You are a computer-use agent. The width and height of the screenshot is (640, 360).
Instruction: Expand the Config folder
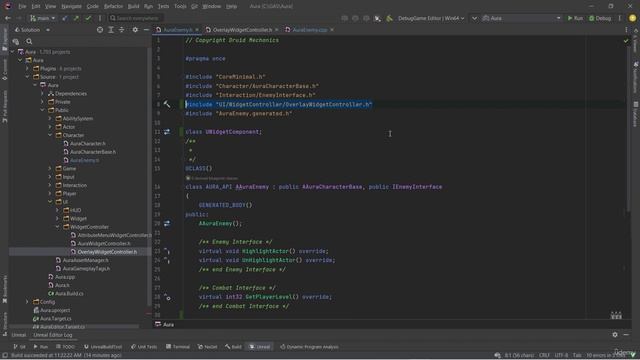click(x=27, y=302)
